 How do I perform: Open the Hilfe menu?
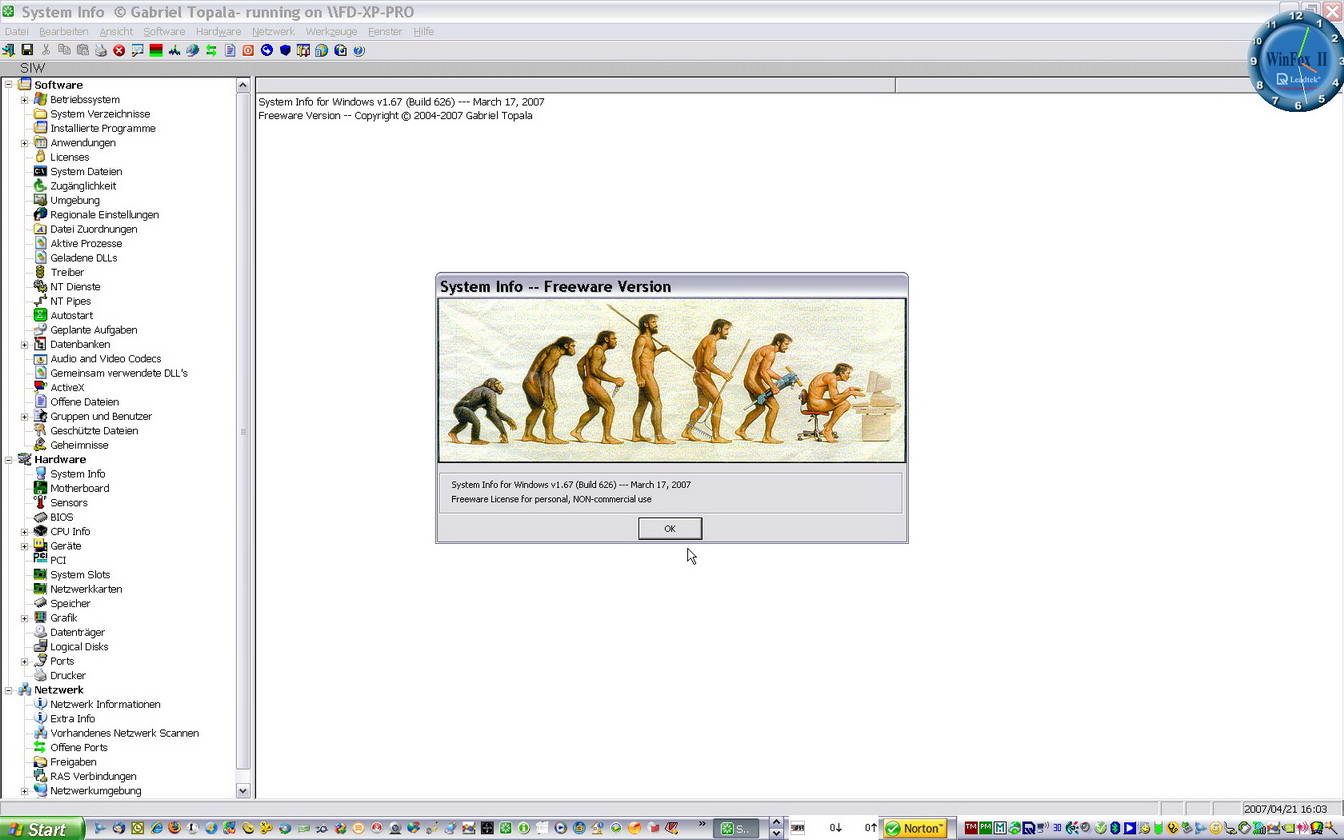click(x=424, y=32)
